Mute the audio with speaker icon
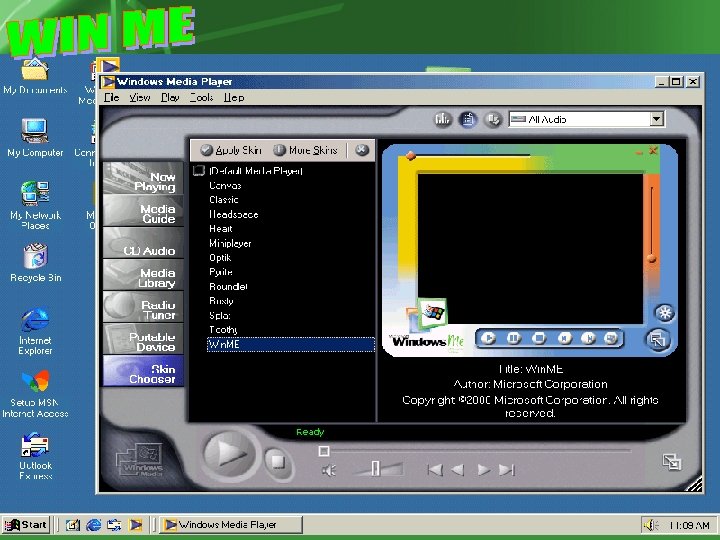 pyautogui.click(x=329, y=470)
